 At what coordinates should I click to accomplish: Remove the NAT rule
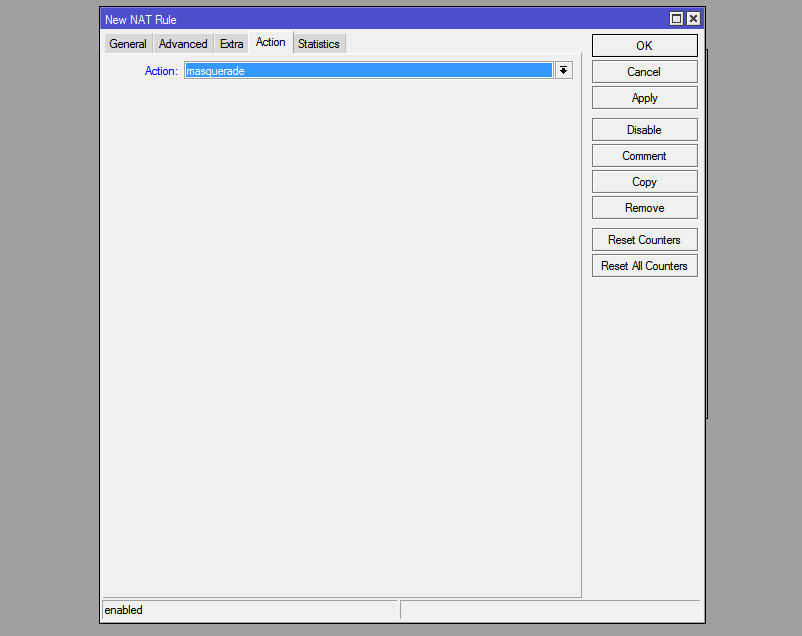[644, 208]
